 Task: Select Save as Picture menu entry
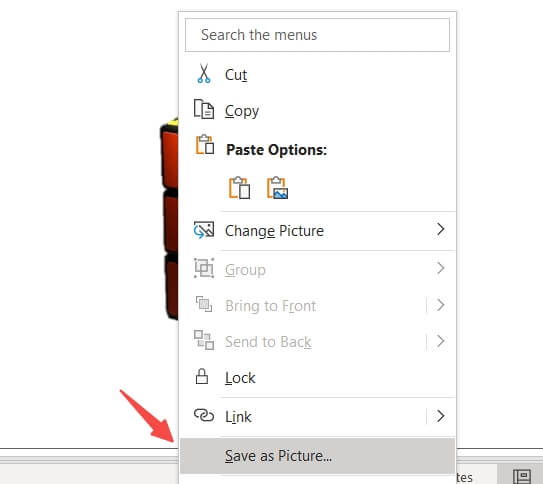[x=317, y=456]
